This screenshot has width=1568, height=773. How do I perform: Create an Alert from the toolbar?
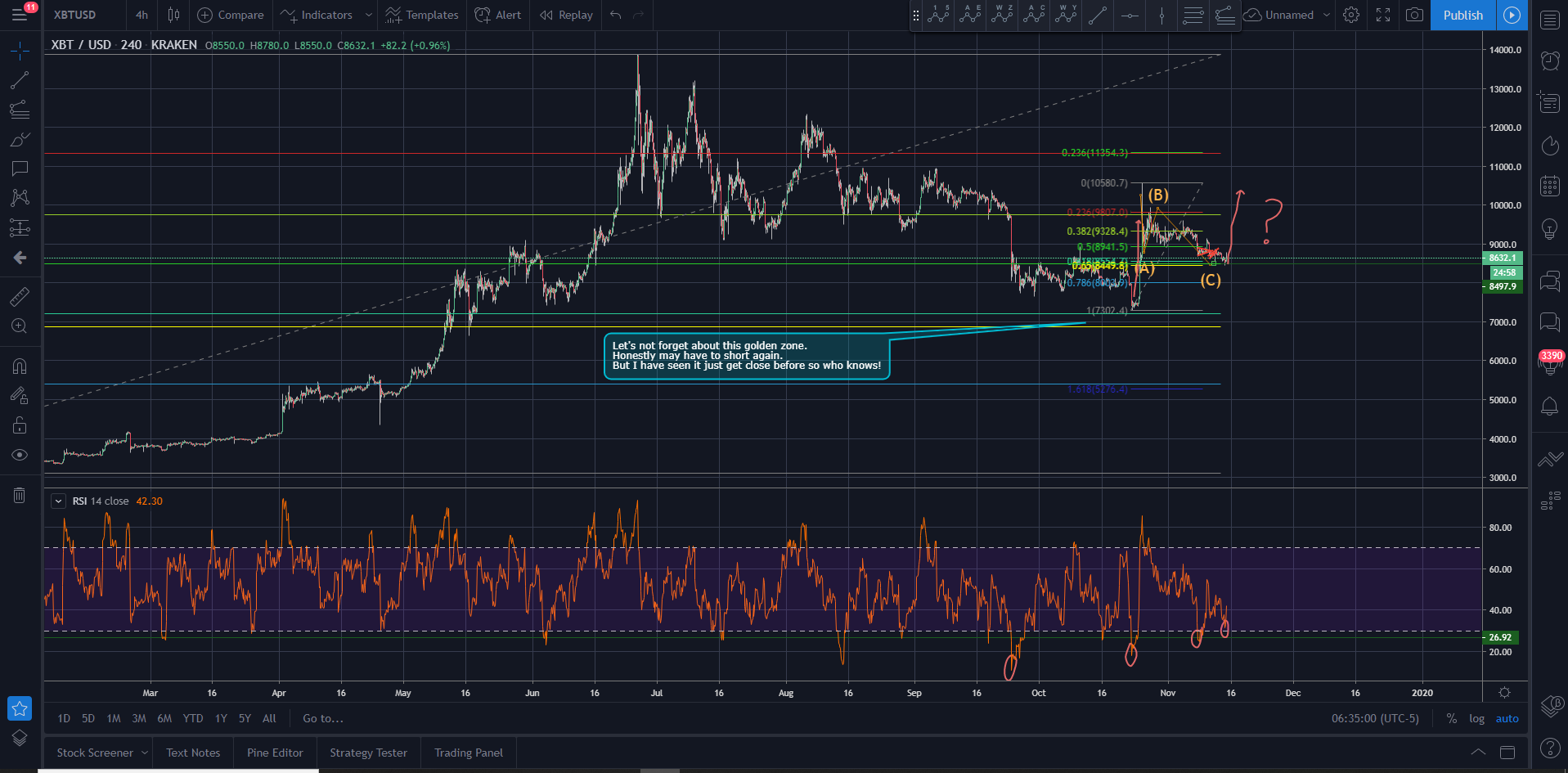498,15
